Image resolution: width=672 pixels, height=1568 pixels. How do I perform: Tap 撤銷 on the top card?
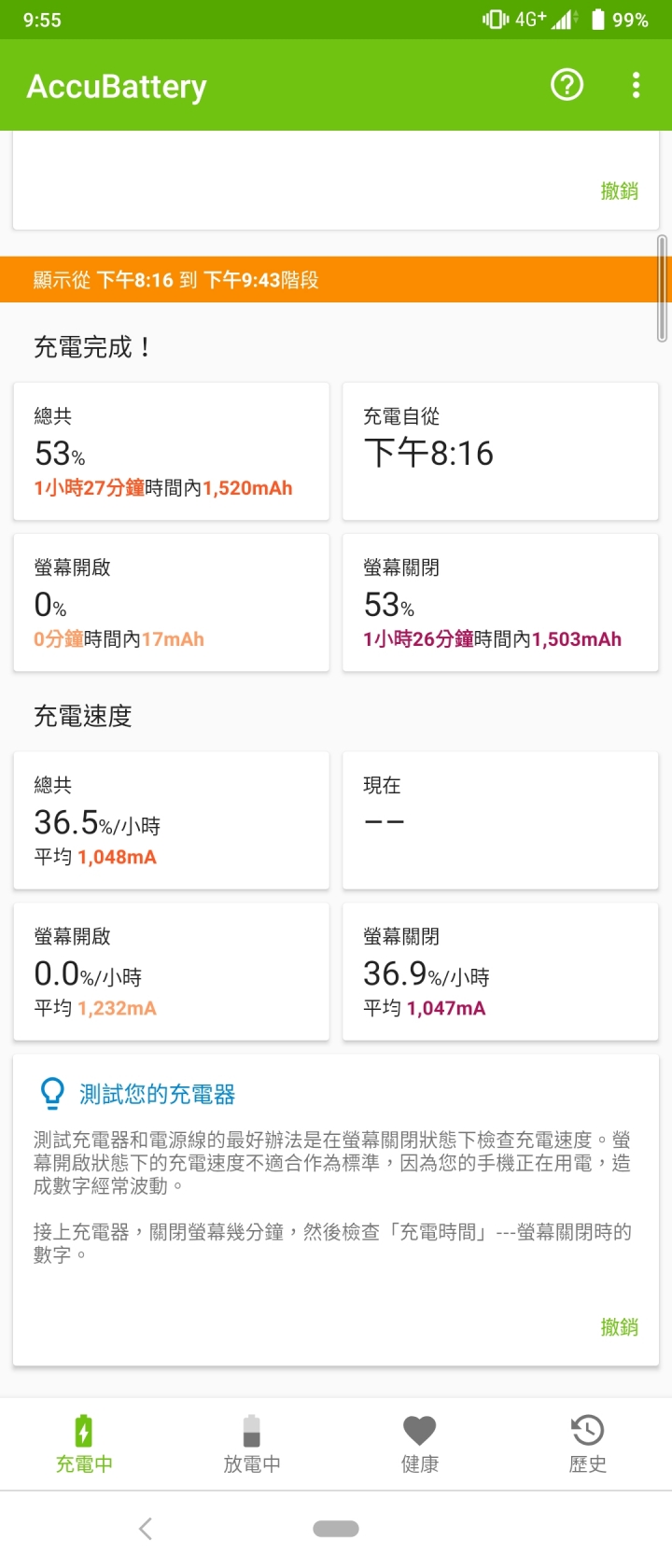(x=620, y=190)
